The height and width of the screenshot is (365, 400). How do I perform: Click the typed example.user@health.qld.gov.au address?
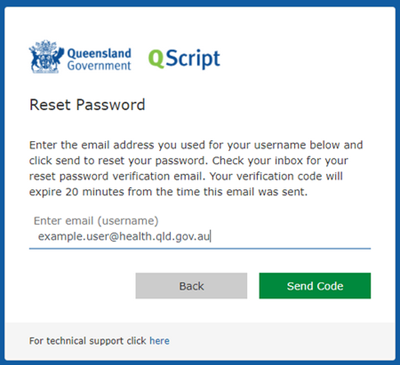124,236
